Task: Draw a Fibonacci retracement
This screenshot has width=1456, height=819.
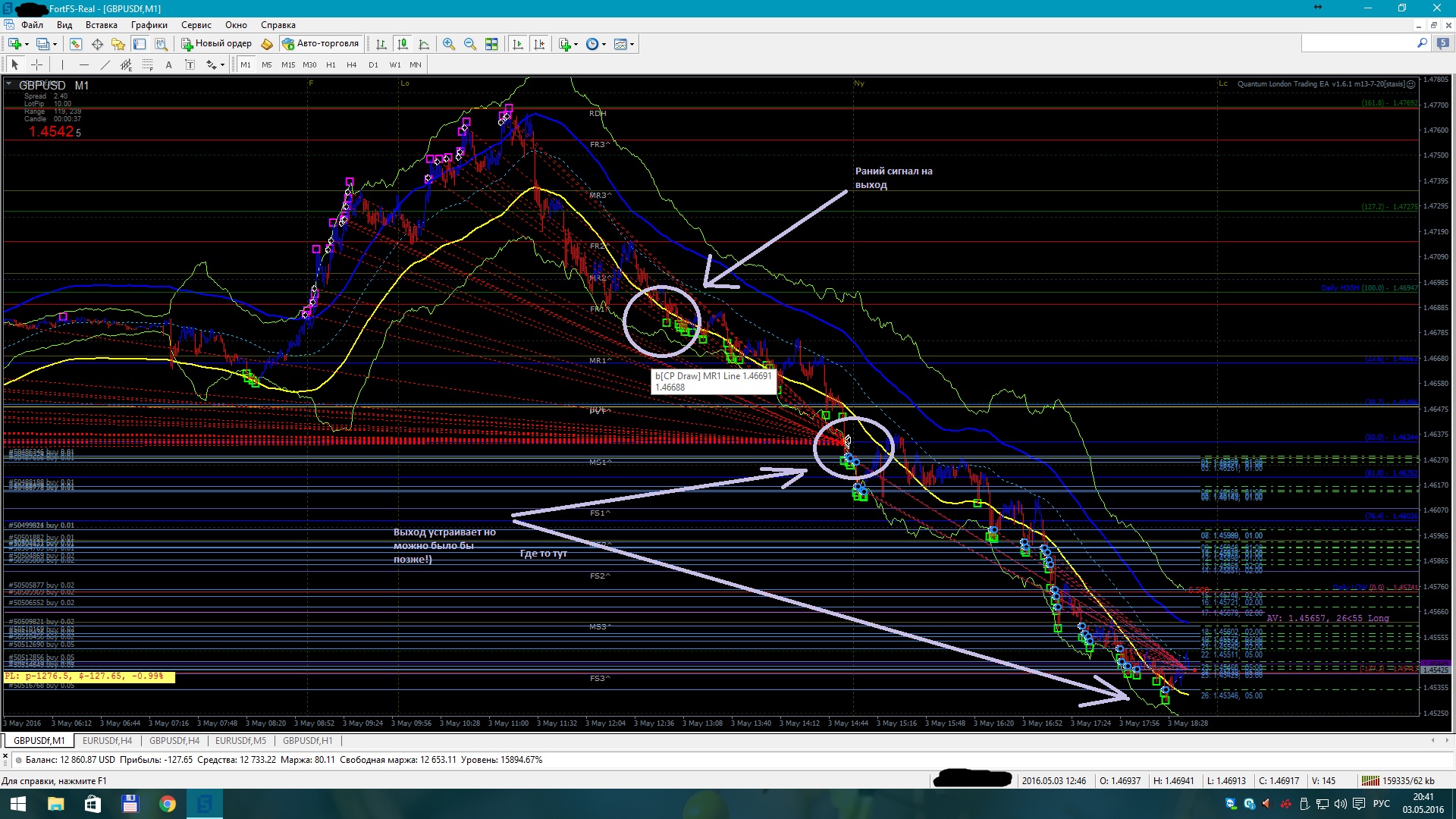Action: 147,65
